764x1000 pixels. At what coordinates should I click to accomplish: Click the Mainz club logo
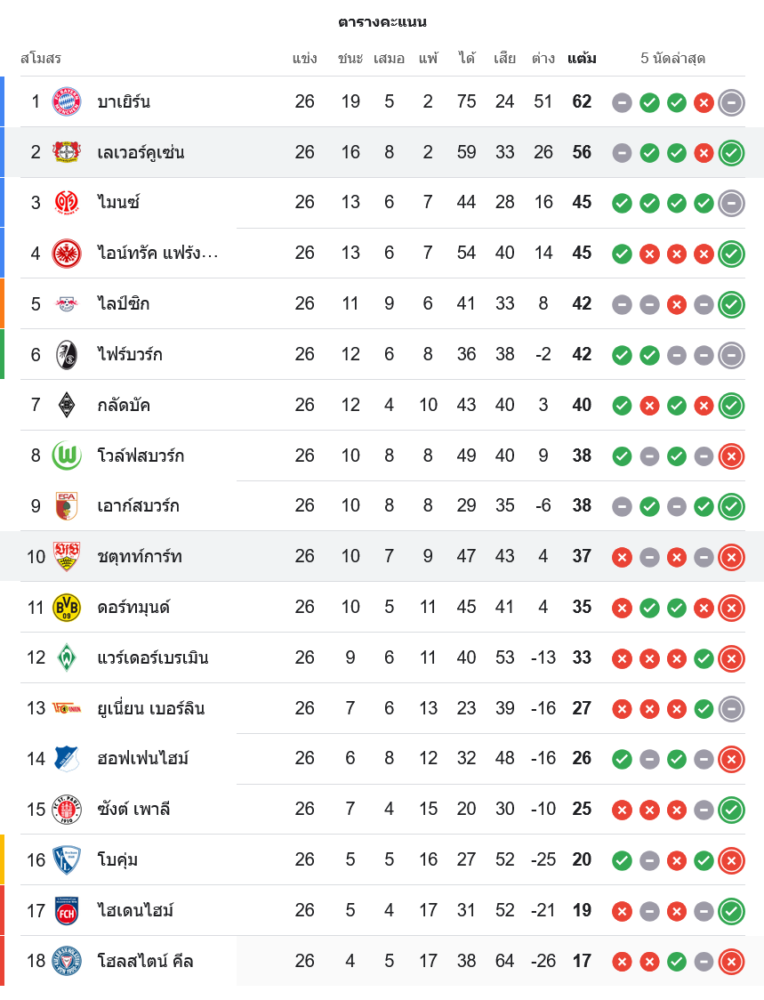pos(66,203)
